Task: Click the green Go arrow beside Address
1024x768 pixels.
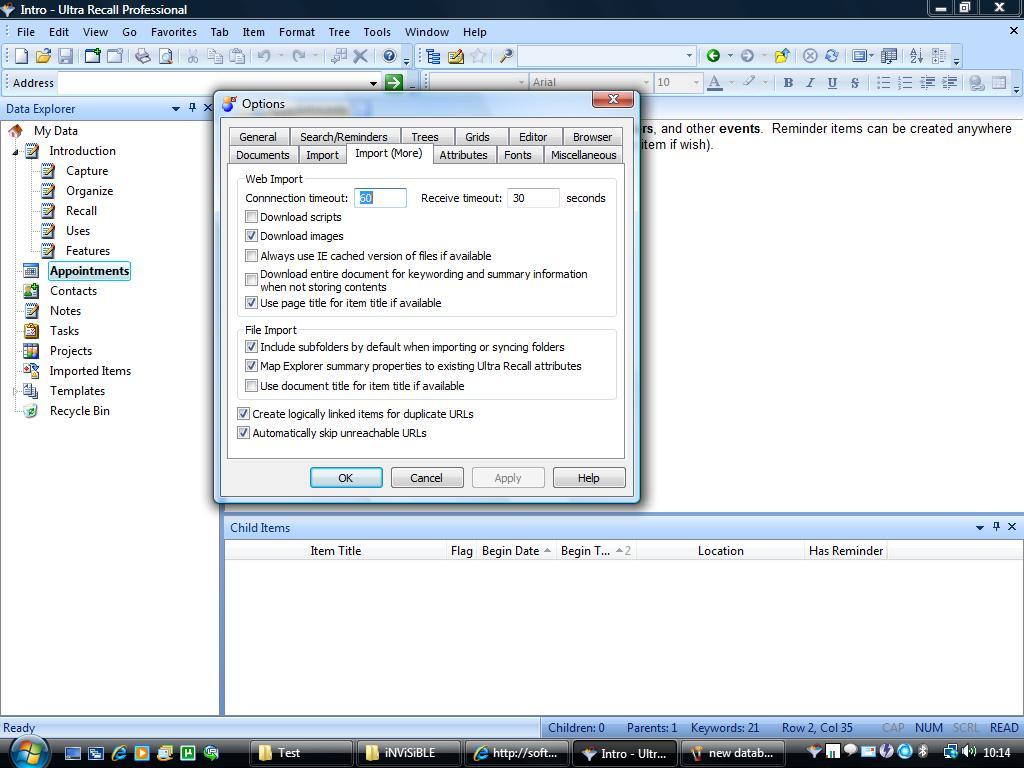Action: pos(394,82)
